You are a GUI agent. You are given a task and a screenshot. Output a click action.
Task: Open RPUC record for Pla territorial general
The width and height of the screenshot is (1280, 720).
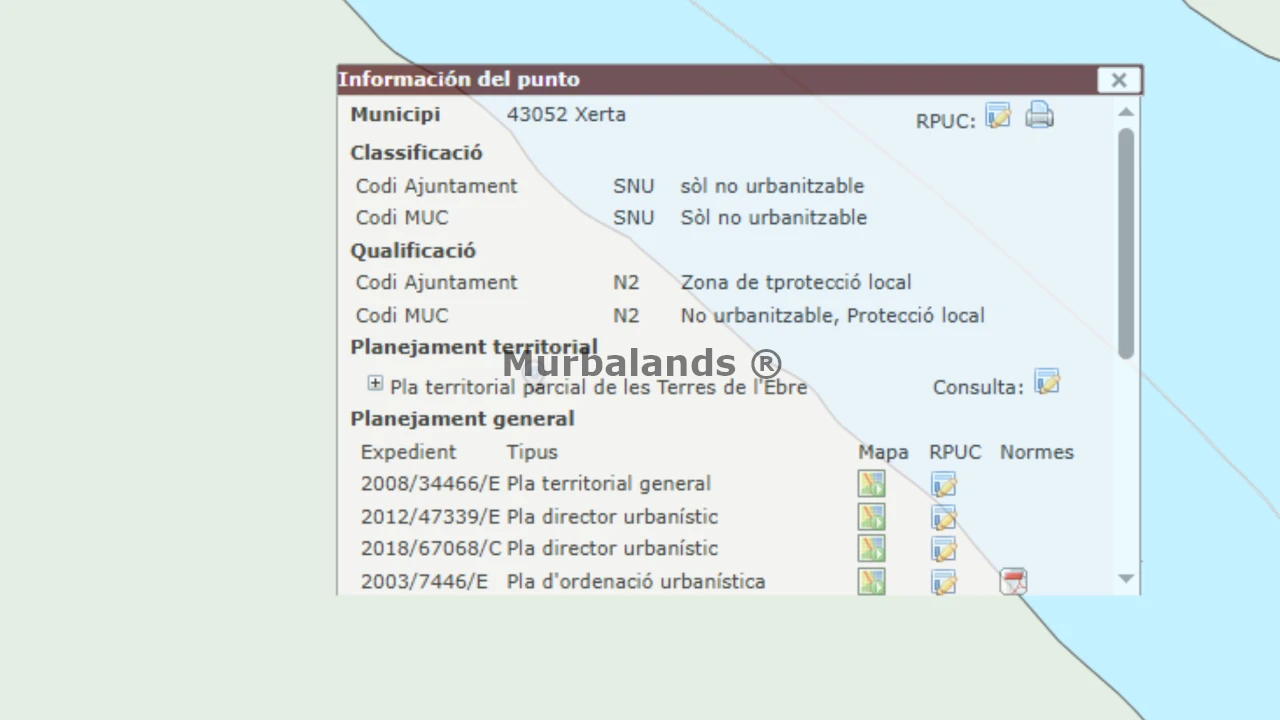pyautogui.click(x=943, y=485)
